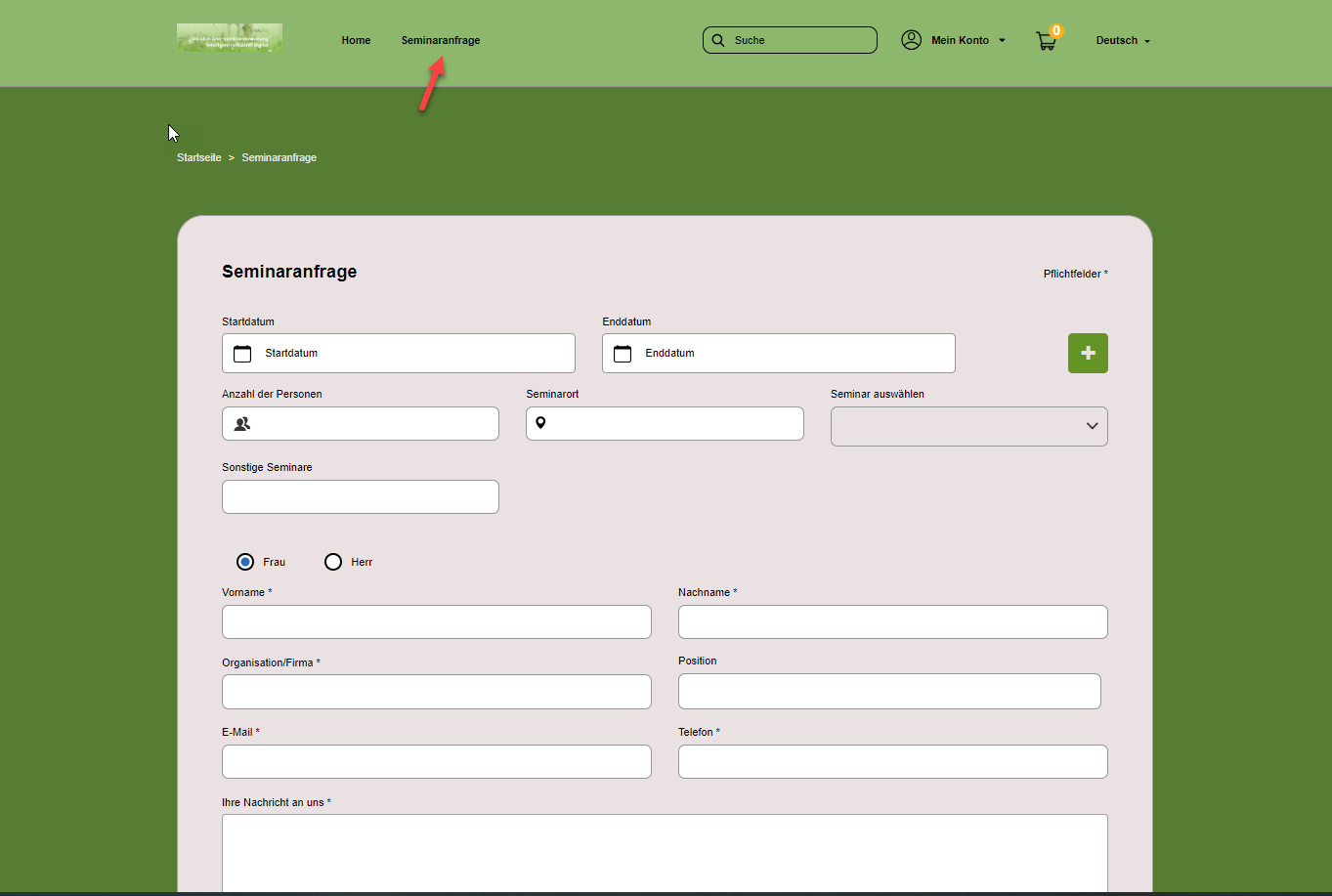The width and height of the screenshot is (1332, 896).
Task: Open the Deutsch language dropdown
Action: point(1123,41)
